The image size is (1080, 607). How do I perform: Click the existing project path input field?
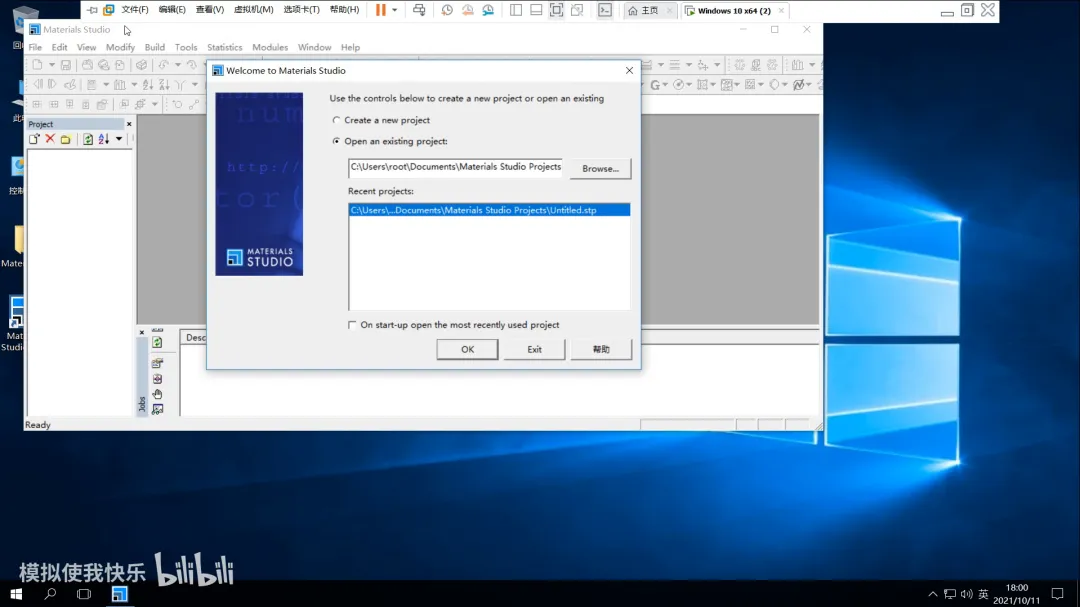tap(455, 167)
